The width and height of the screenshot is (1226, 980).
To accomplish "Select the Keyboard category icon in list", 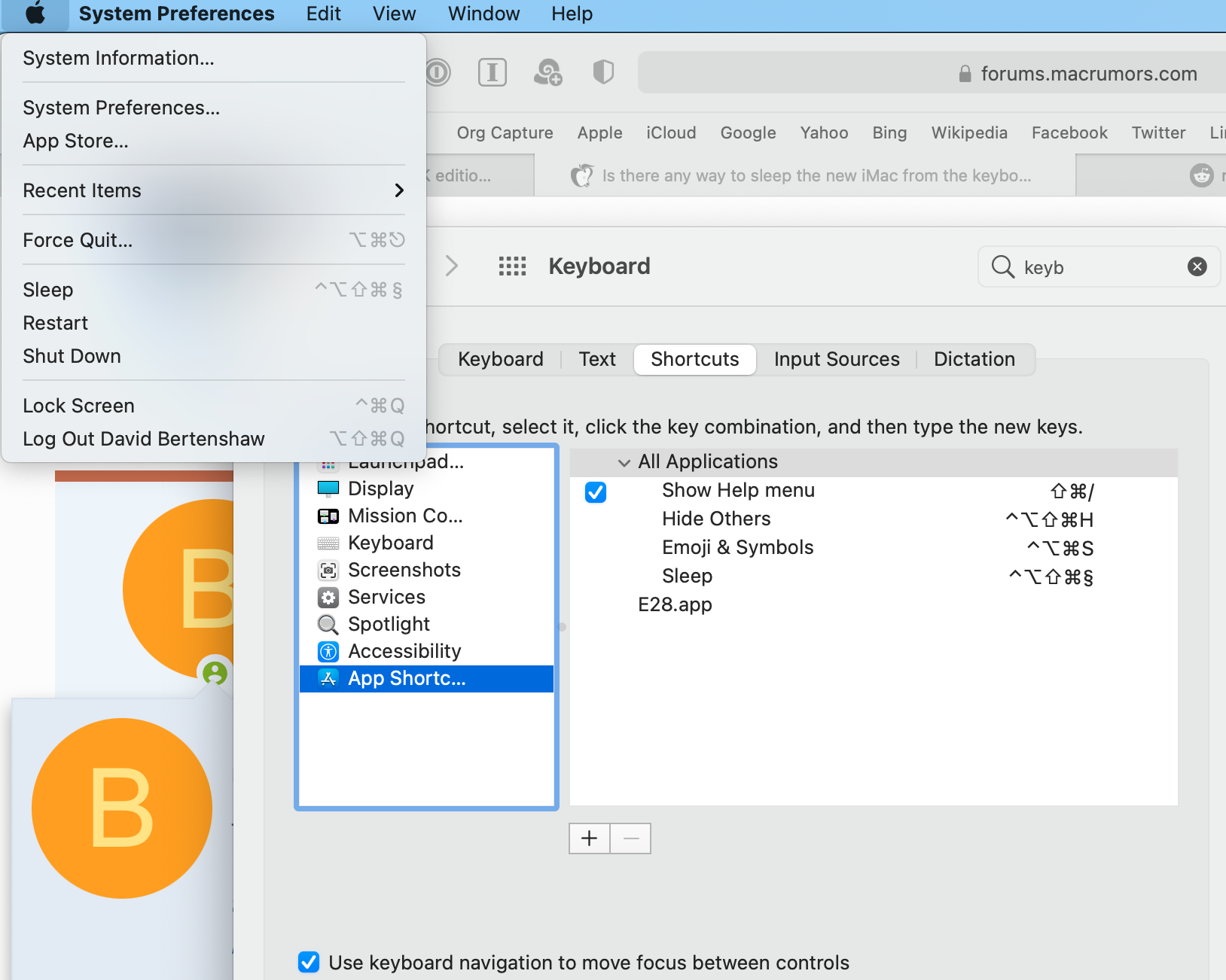I will point(328,543).
